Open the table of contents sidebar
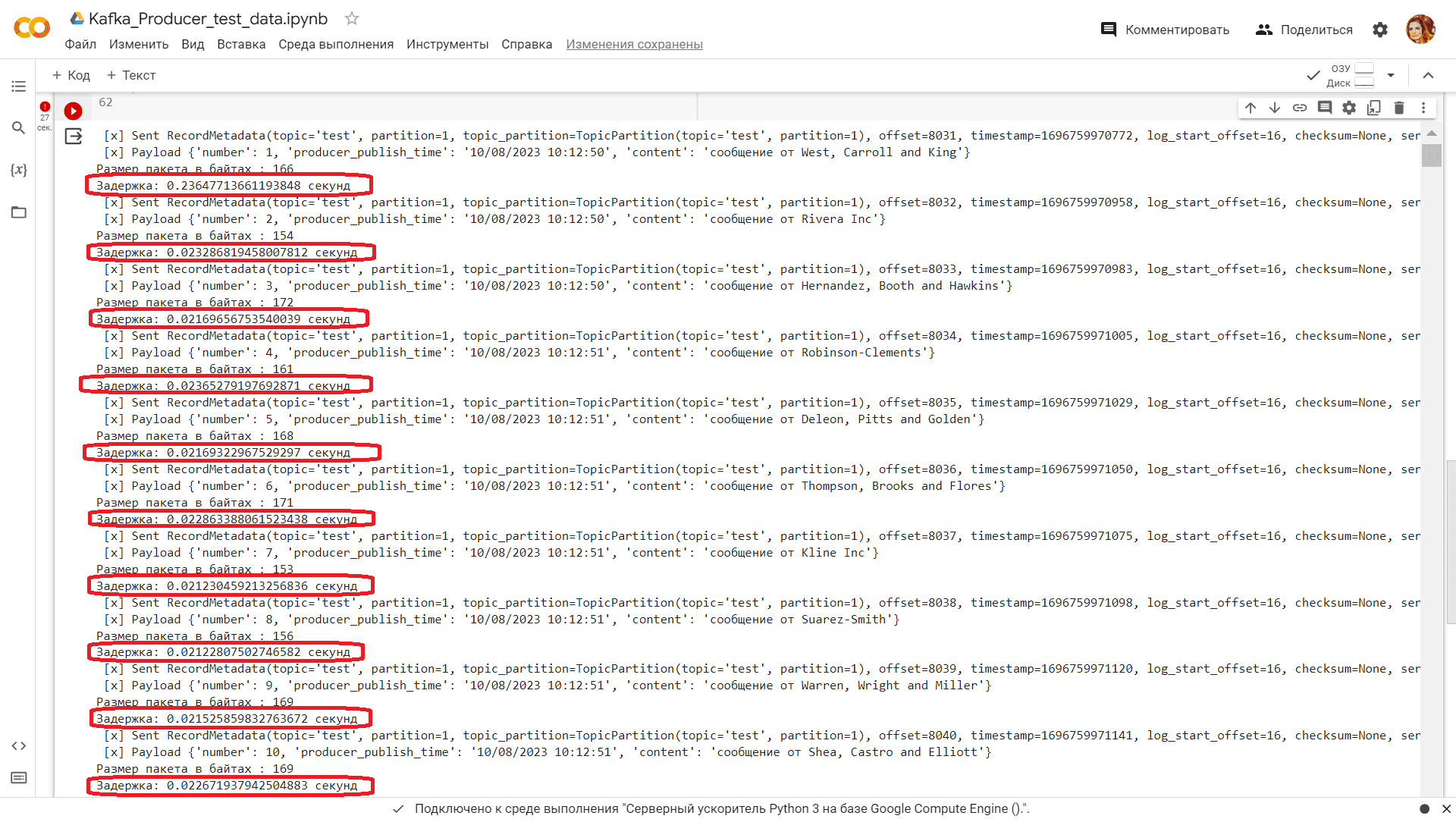Viewport: 1456px width, 819px height. (18, 86)
